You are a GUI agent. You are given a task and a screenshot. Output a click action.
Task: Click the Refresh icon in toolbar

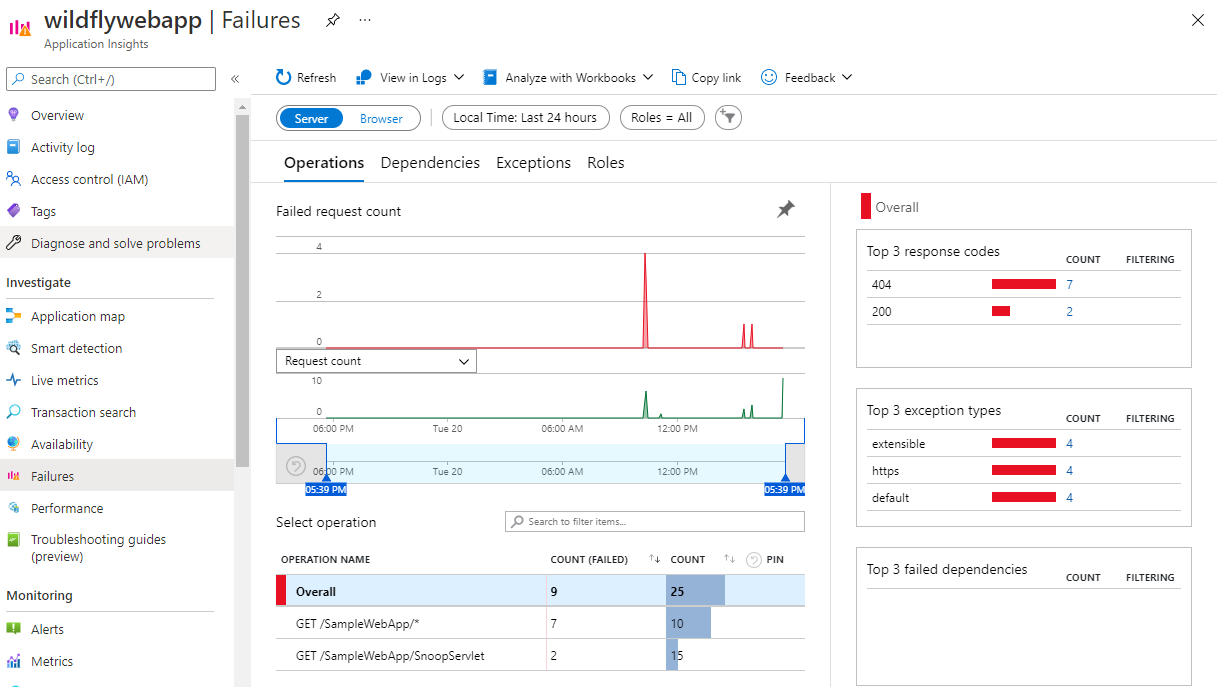(x=284, y=77)
